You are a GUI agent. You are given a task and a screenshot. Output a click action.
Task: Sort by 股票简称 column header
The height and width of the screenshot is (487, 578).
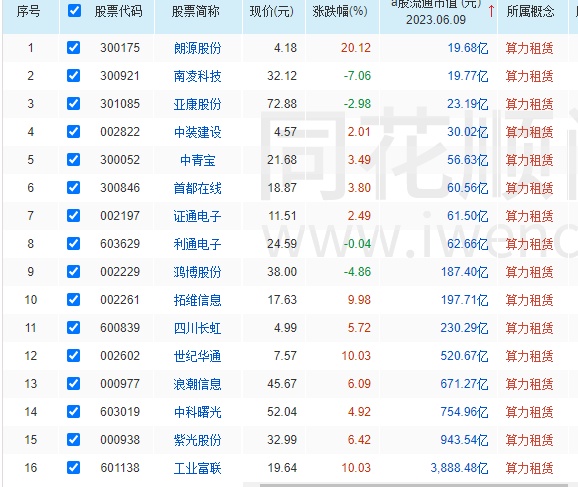[x=195, y=11]
